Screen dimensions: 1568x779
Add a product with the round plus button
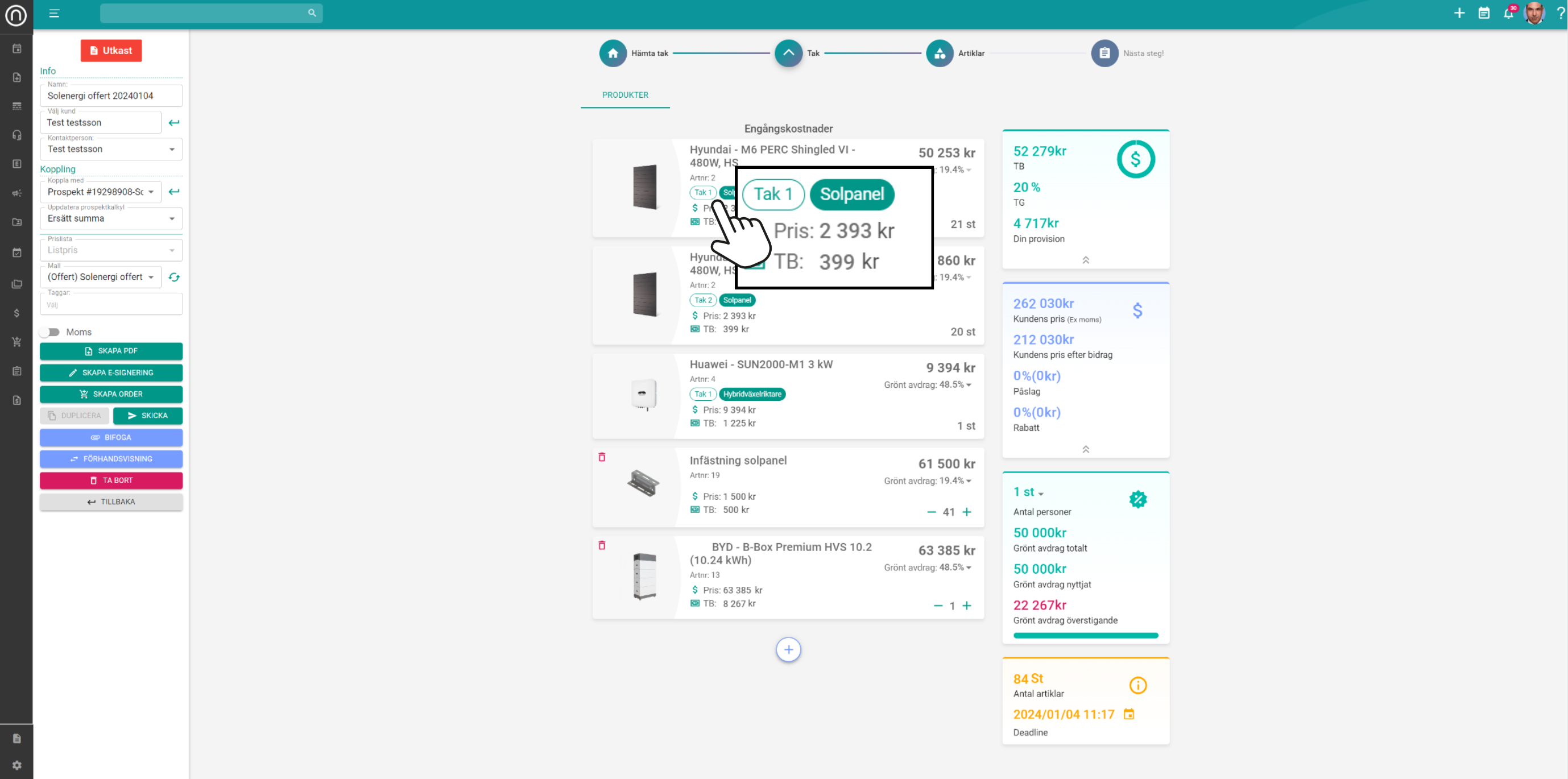tap(788, 649)
